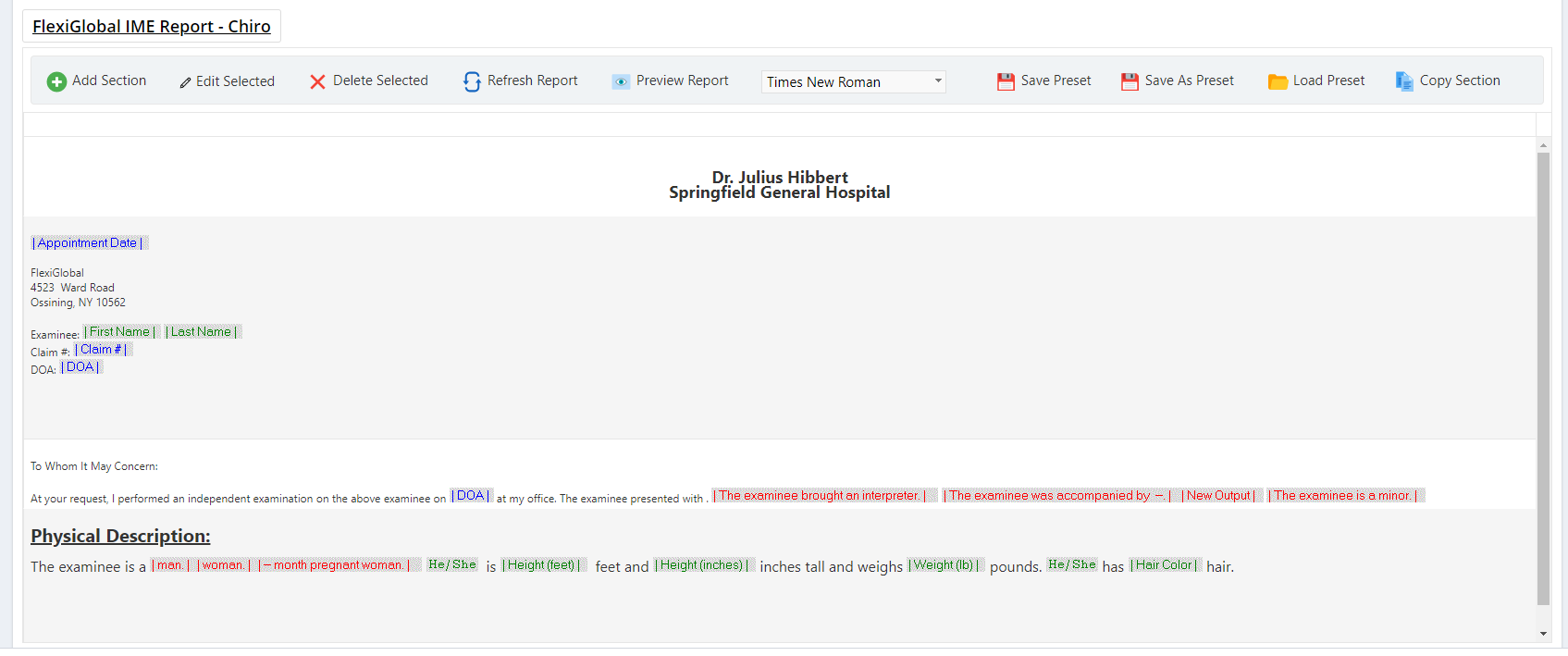Click the Load Preset folder icon

(x=1278, y=82)
